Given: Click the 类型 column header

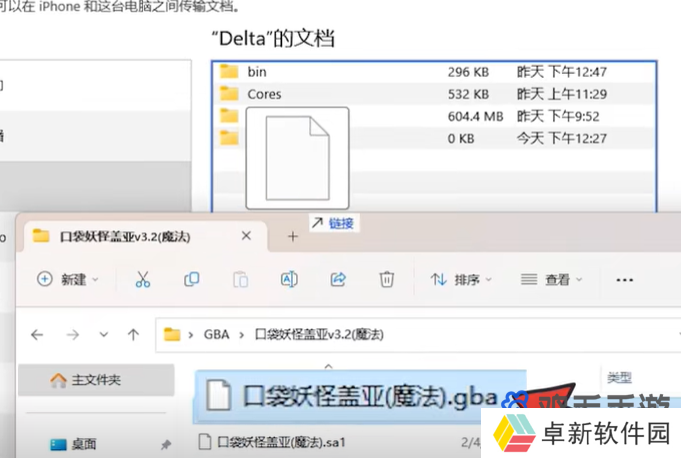Looking at the screenshot, I should click(619, 377).
